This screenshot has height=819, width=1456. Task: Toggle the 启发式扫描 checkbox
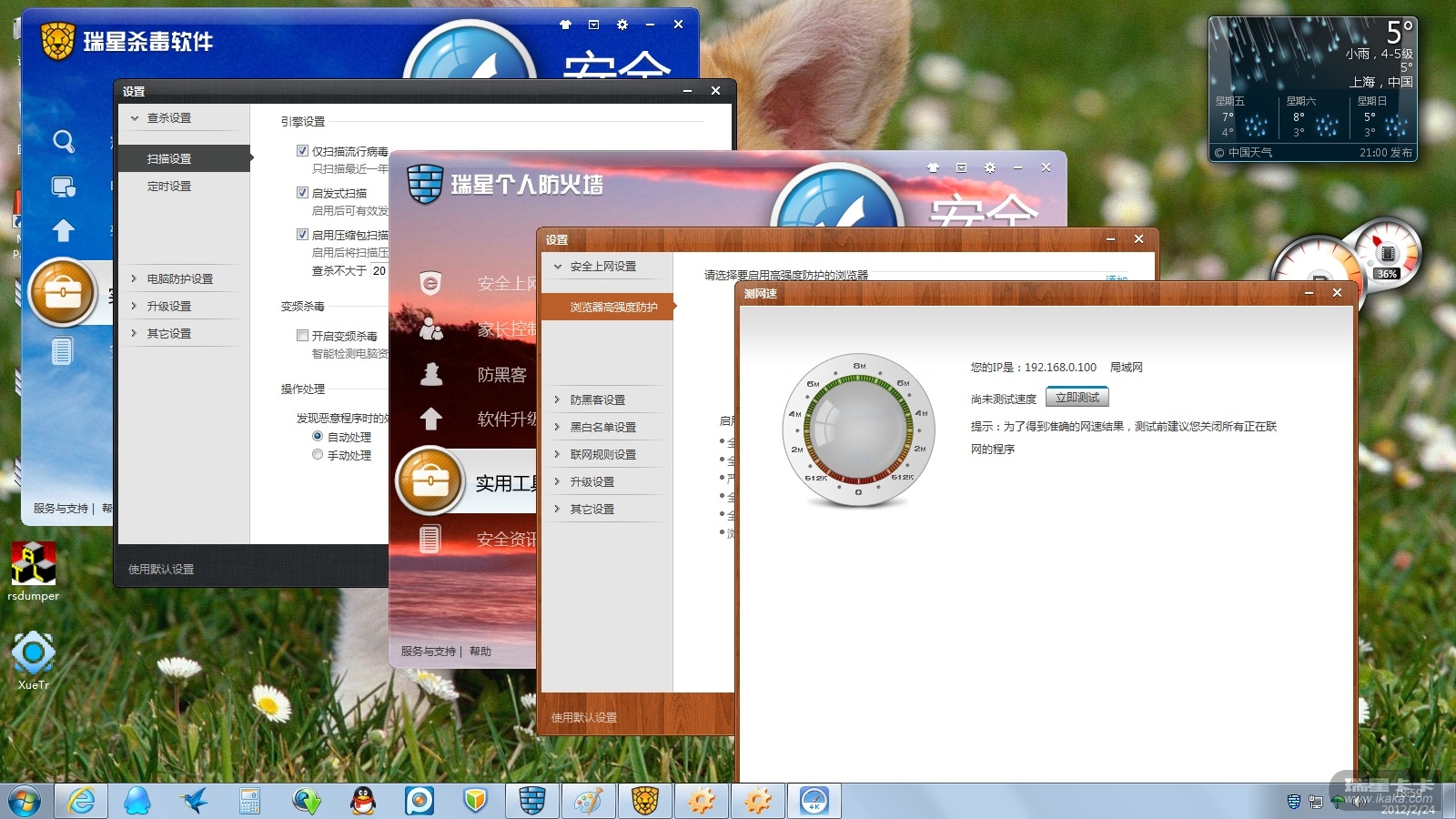click(x=302, y=193)
